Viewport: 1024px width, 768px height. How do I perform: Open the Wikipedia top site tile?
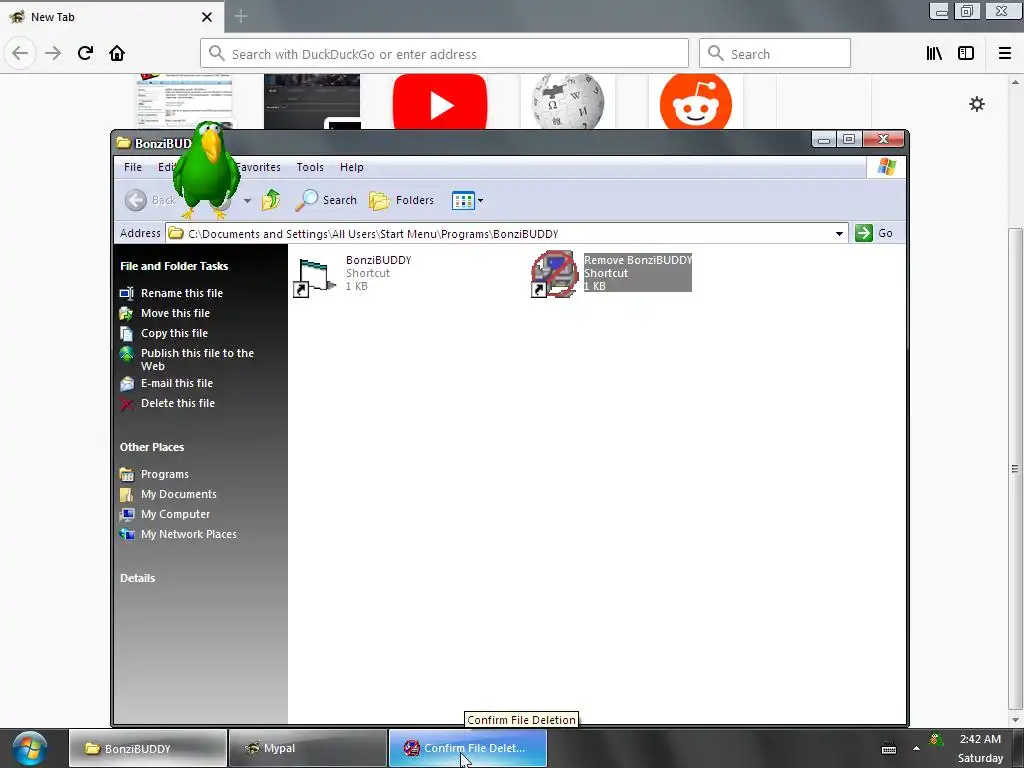568,102
